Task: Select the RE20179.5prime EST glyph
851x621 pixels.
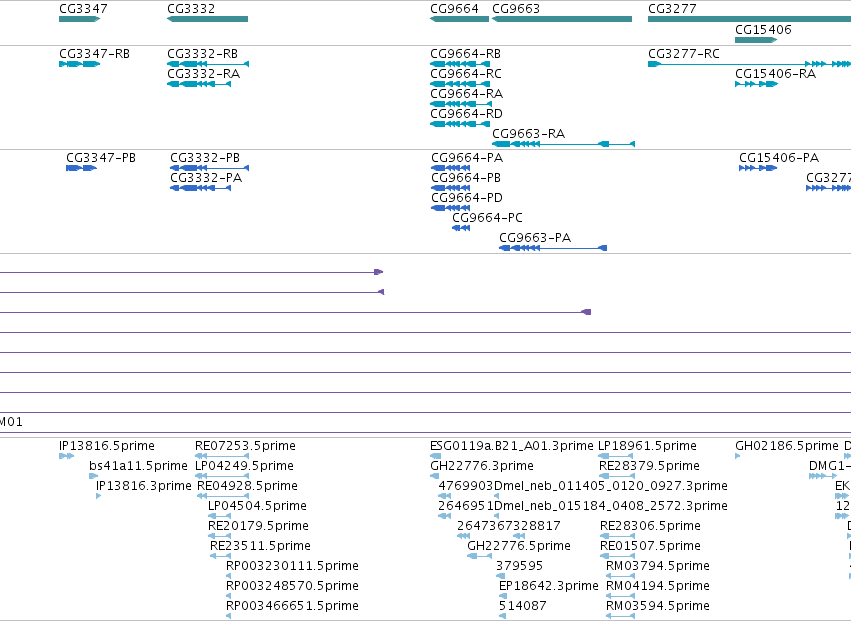Action: coord(220,536)
